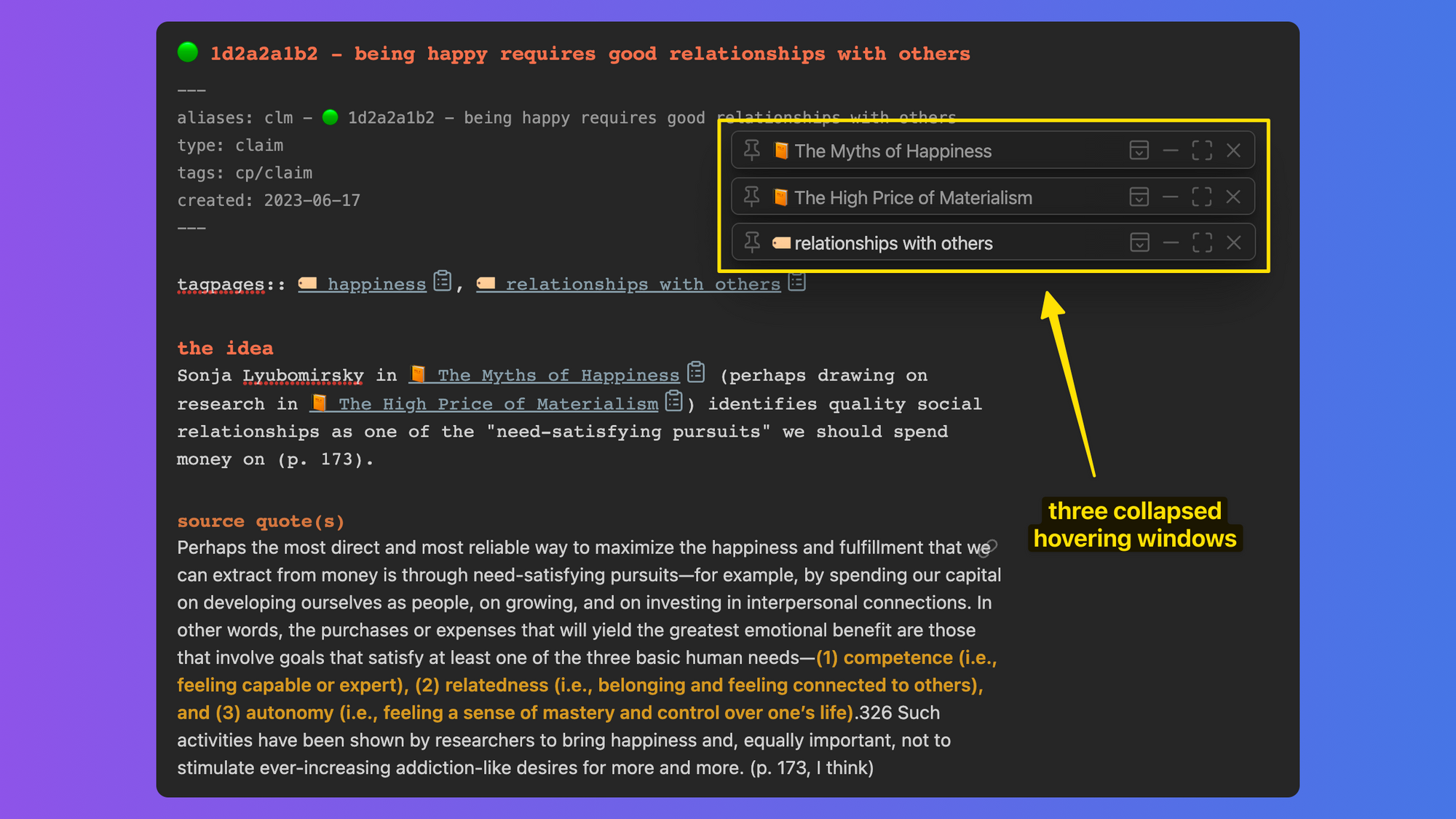Click list icon beside happiness link
This screenshot has height=819, width=1456.
[x=443, y=281]
